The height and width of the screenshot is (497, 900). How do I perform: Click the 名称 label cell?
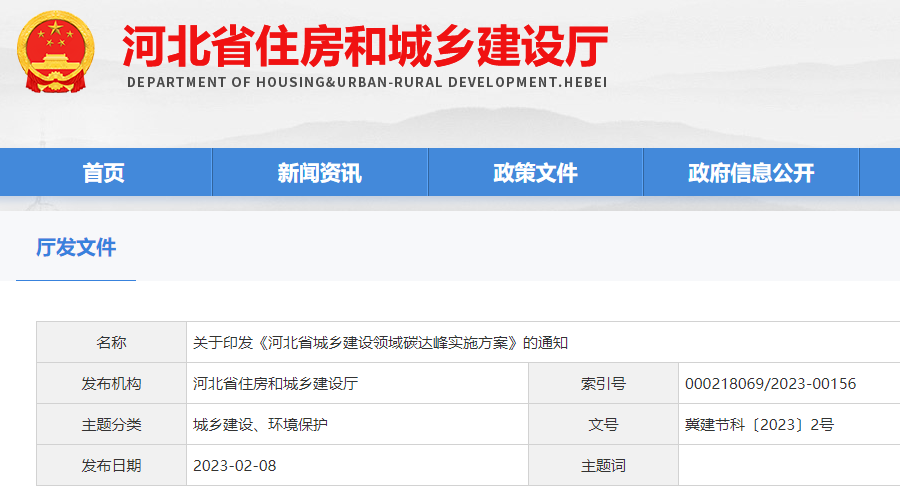click(111, 343)
